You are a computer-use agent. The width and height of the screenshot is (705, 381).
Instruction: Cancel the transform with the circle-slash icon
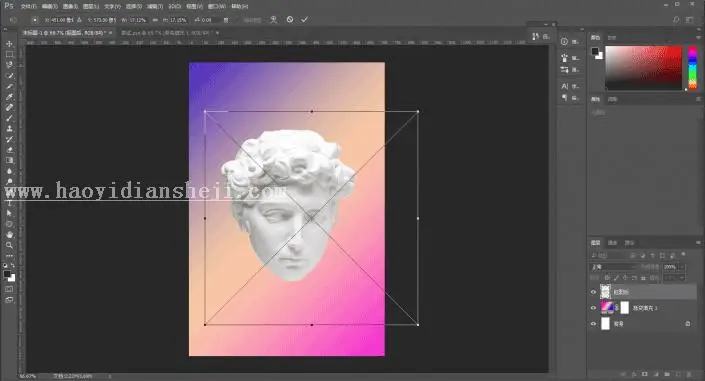click(290, 20)
